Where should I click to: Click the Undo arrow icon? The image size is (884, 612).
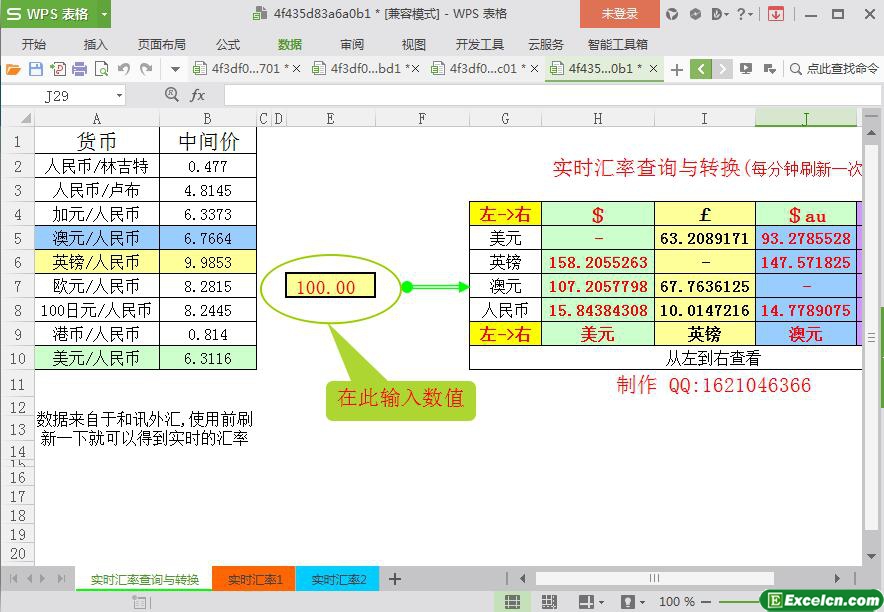pos(124,69)
